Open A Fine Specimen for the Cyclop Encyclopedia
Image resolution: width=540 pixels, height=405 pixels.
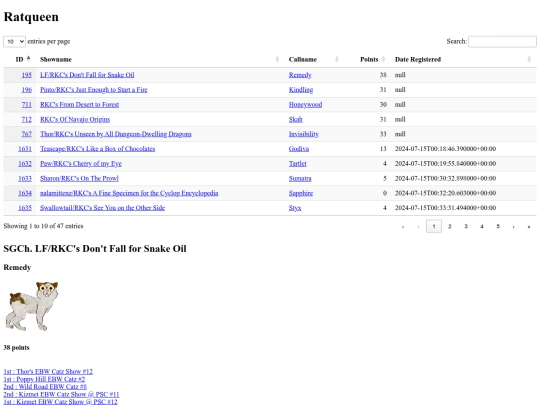pyautogui.click(x=129, y=193)
